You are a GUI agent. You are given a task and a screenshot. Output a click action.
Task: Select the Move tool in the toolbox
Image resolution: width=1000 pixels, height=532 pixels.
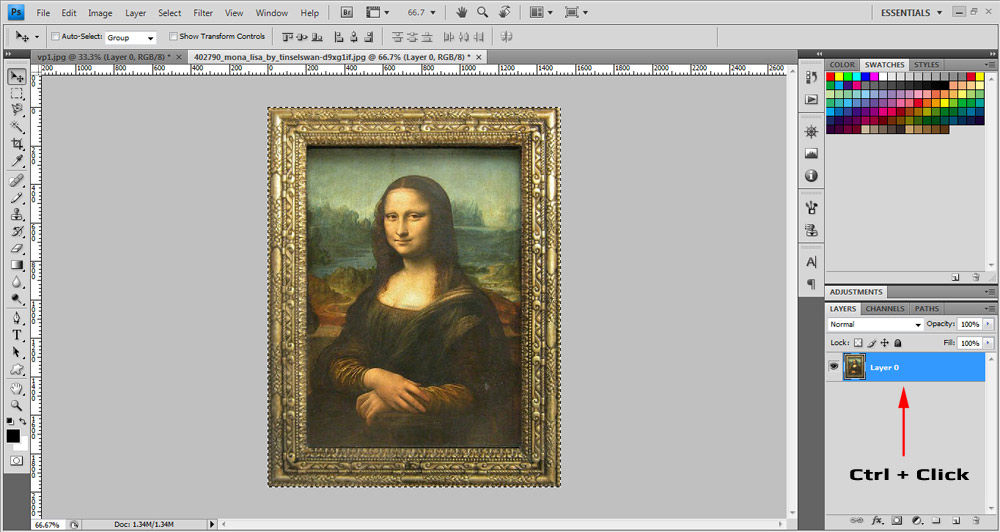[17, 77]
